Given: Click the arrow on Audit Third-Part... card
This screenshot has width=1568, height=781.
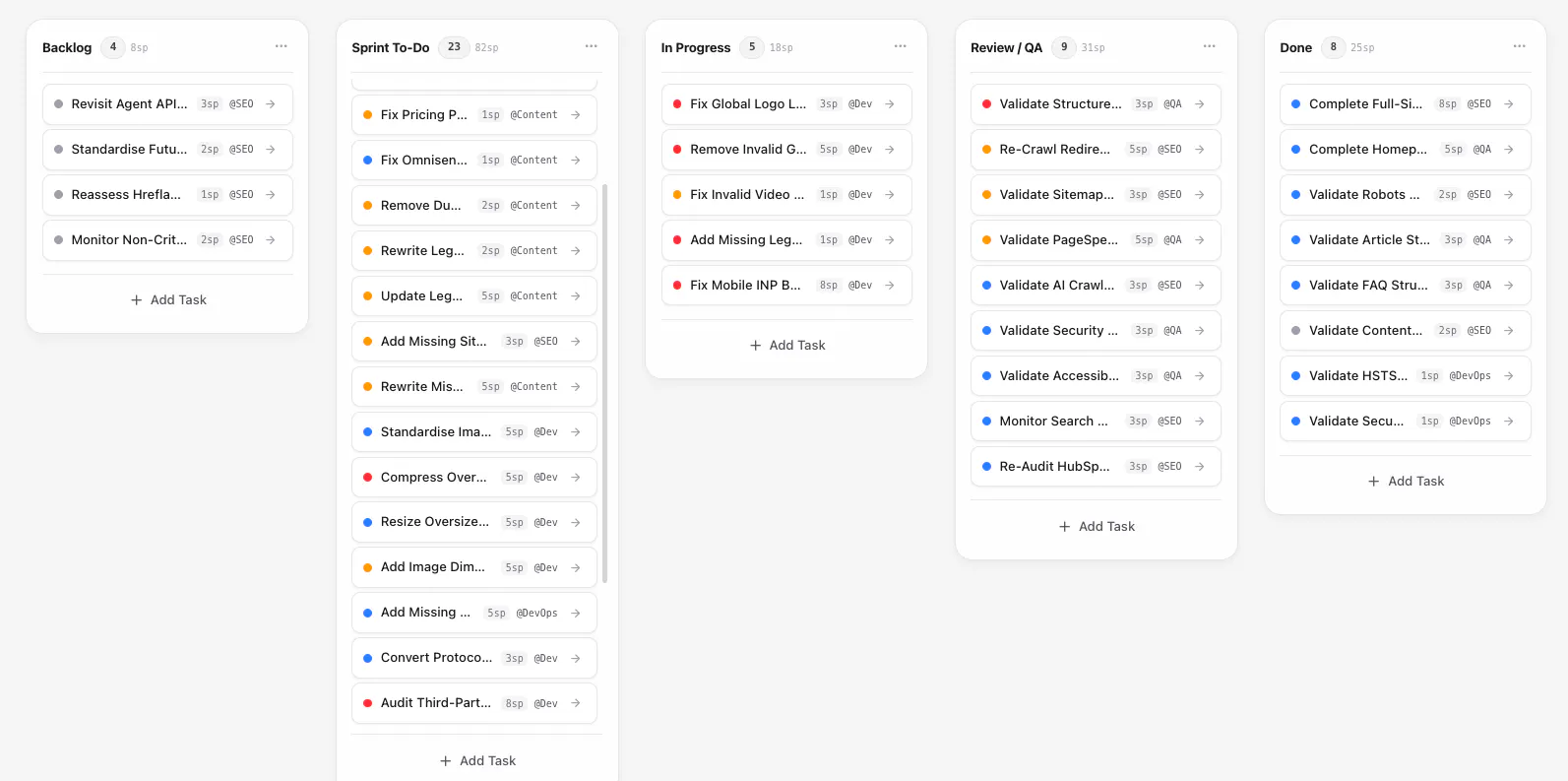Looking at the screenshot, I should tap(576, 703).
